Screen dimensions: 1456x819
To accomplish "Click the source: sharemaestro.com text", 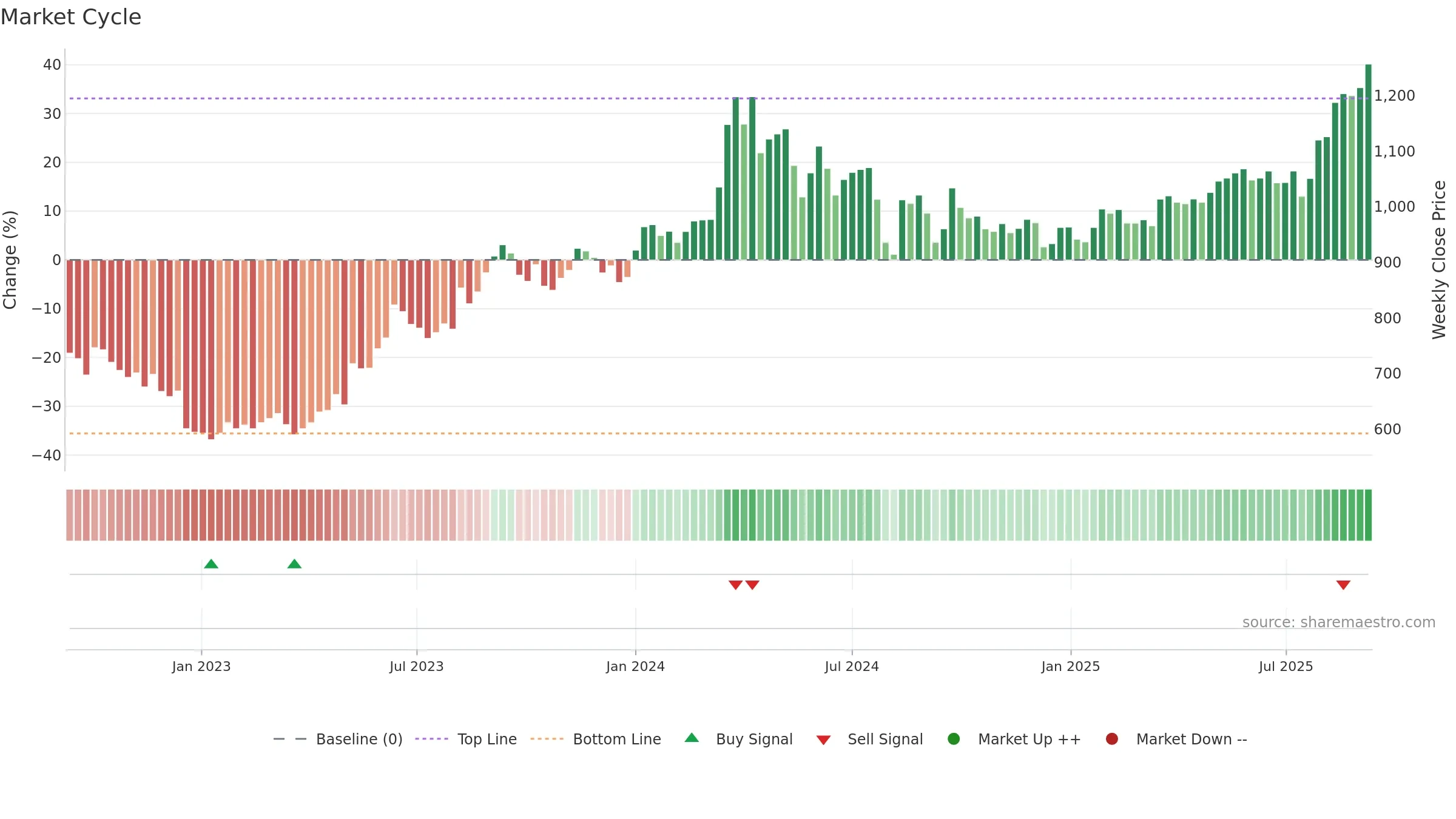I will [1339, 622].
